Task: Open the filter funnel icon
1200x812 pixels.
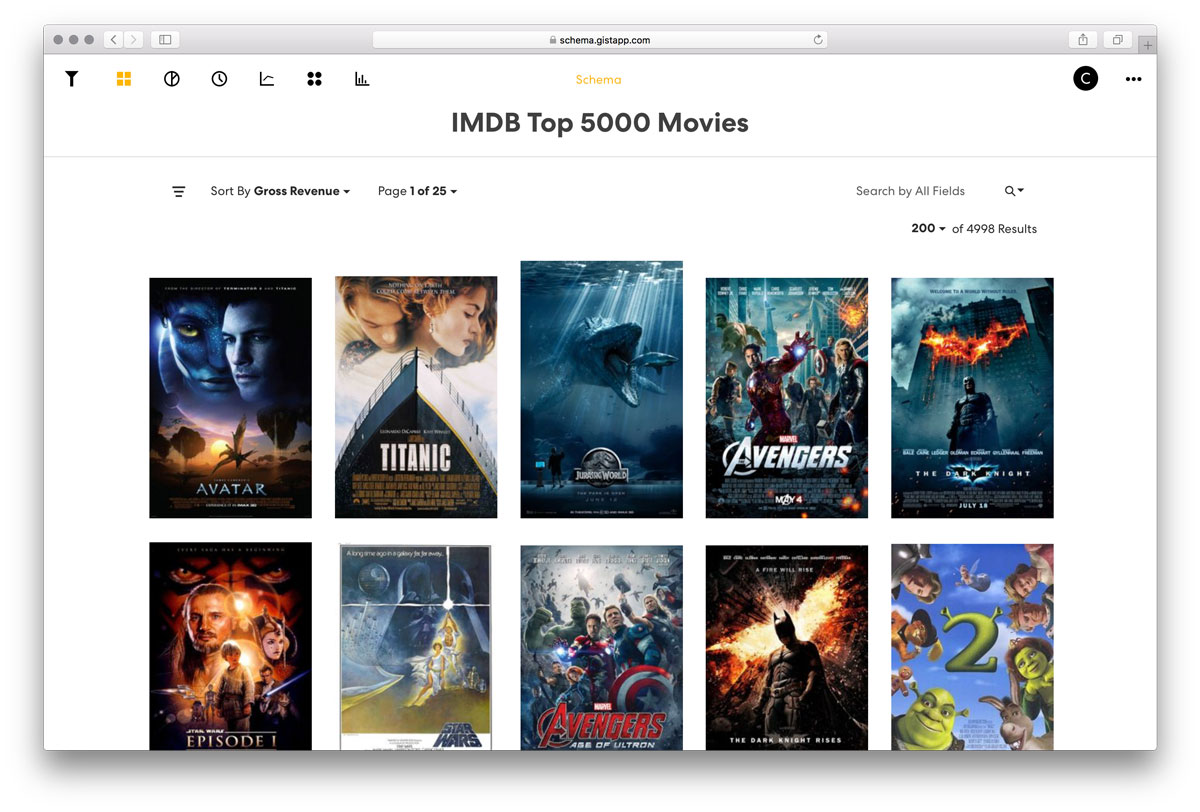Action: (x=72, y=79)
